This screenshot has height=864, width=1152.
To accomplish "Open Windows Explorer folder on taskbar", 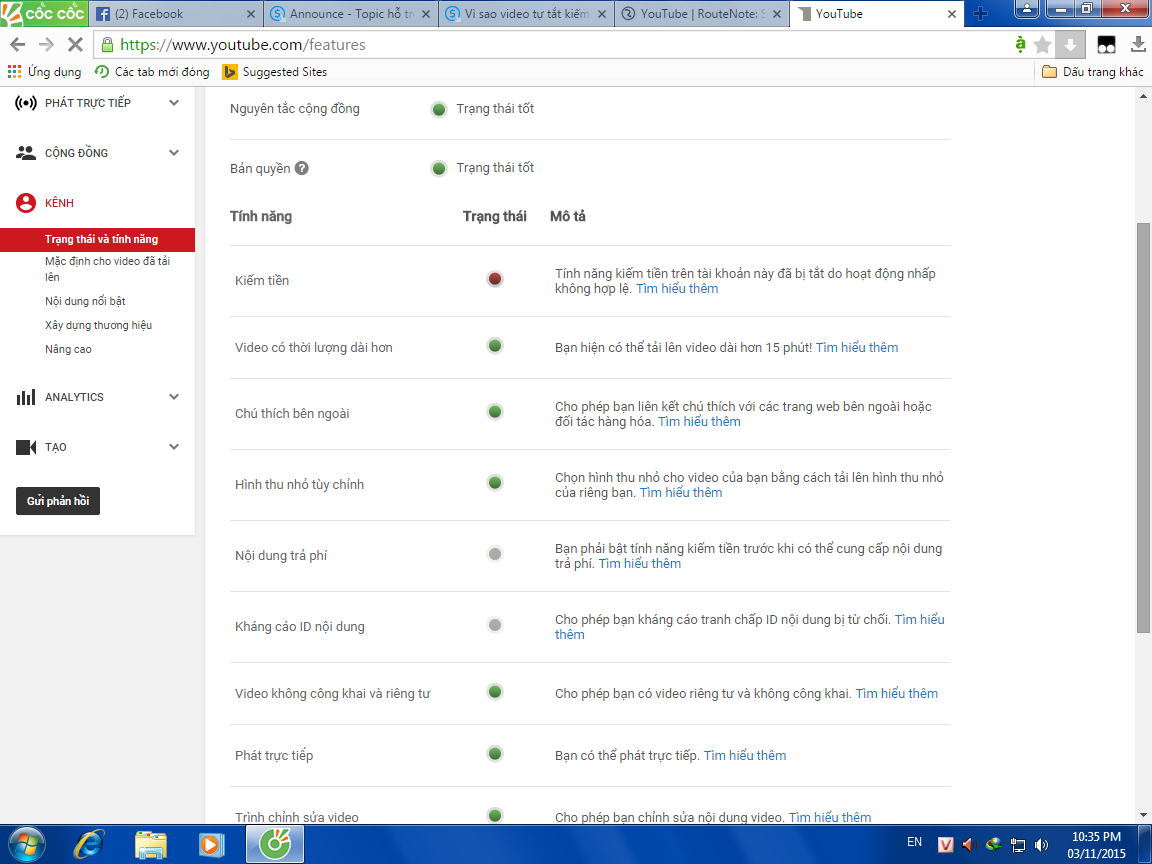I will [x=151, y=845].
